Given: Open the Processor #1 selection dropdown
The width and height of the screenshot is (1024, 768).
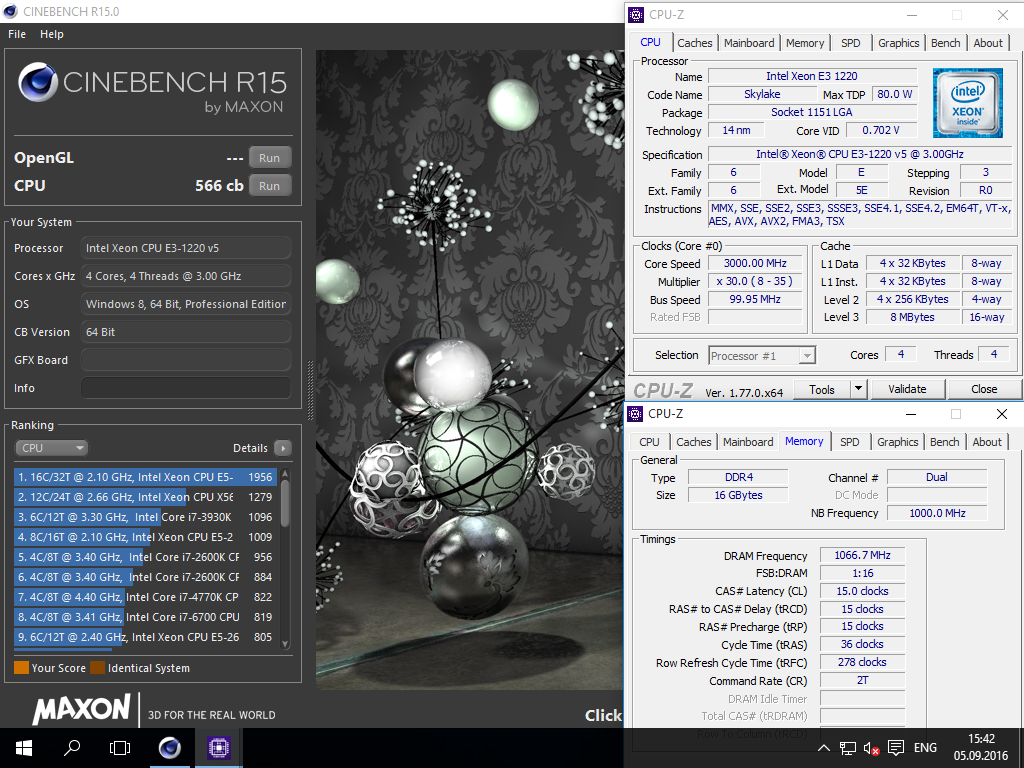Looking at the screenshot, I should tap(762, 356).
